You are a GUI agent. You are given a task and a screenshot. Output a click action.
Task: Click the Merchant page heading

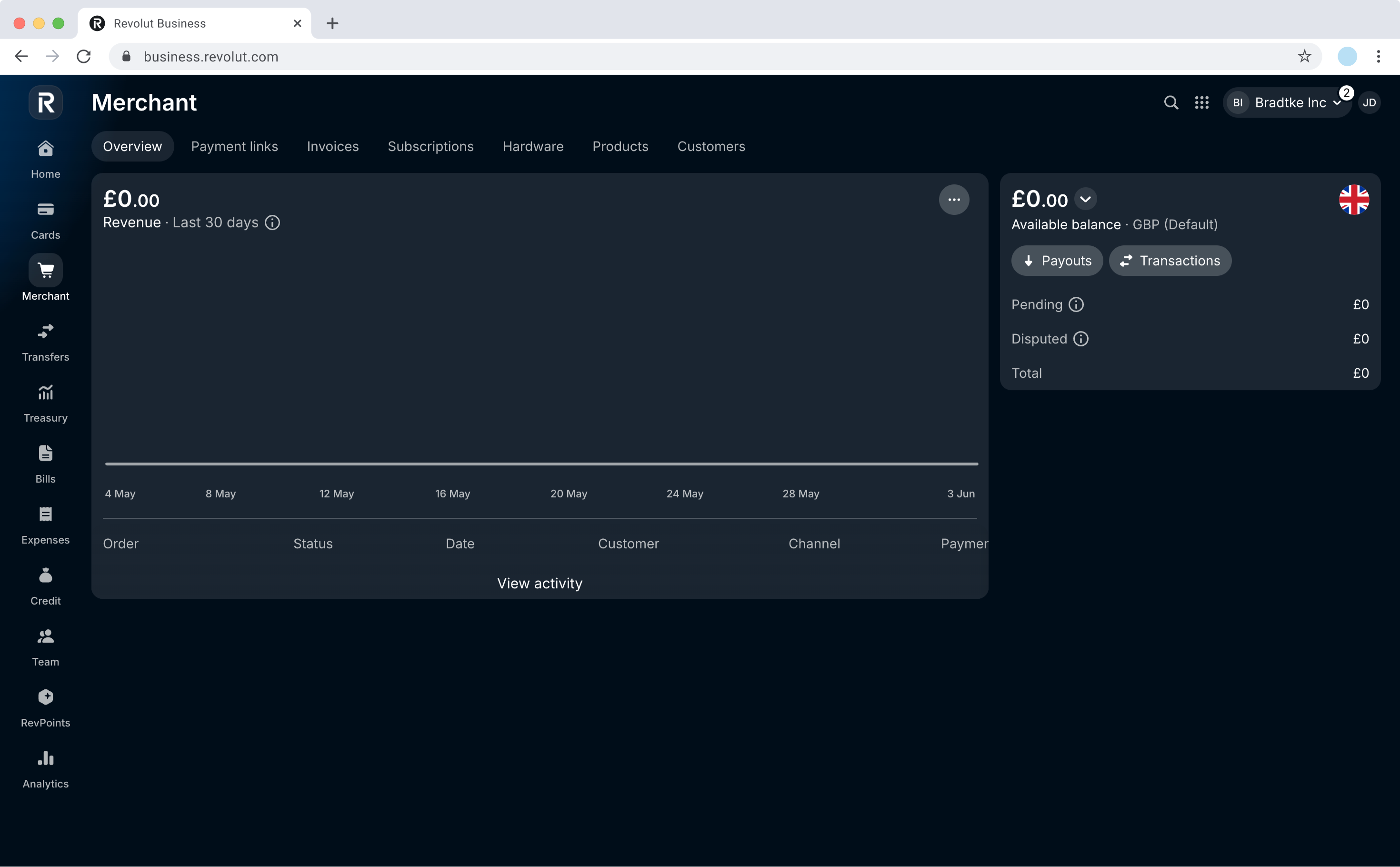click(144, 102)
